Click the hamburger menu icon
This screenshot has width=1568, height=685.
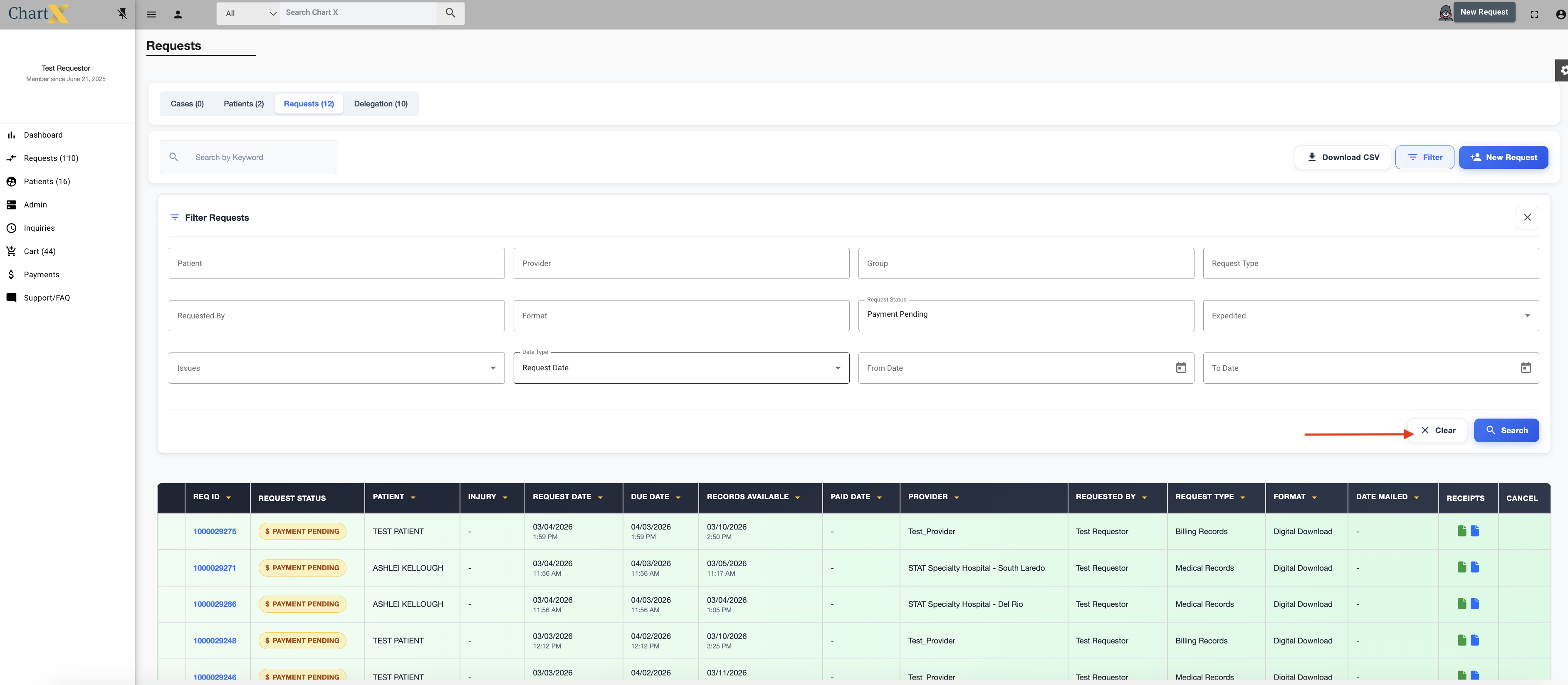151,15
